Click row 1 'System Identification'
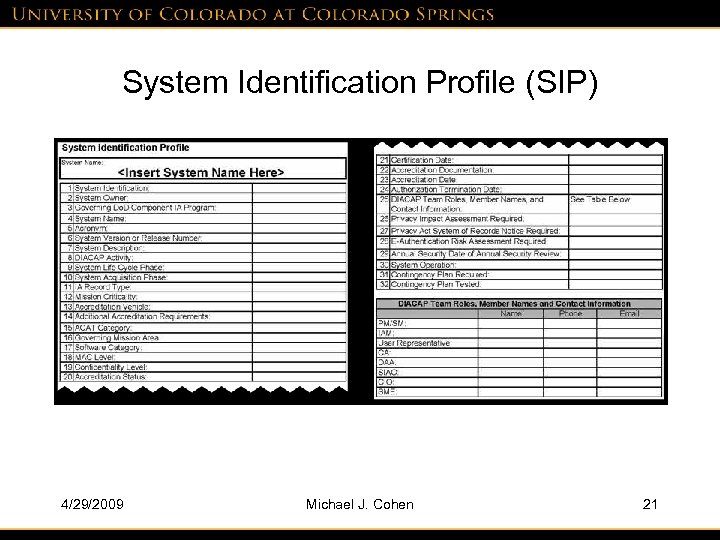 [x=203, y=188]
